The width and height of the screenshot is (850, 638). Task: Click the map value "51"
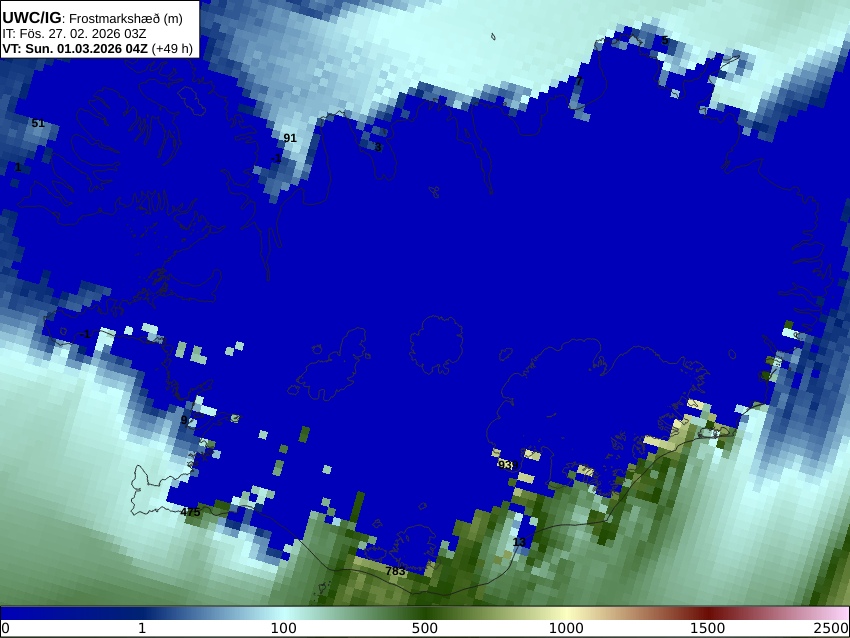(38, 123)
